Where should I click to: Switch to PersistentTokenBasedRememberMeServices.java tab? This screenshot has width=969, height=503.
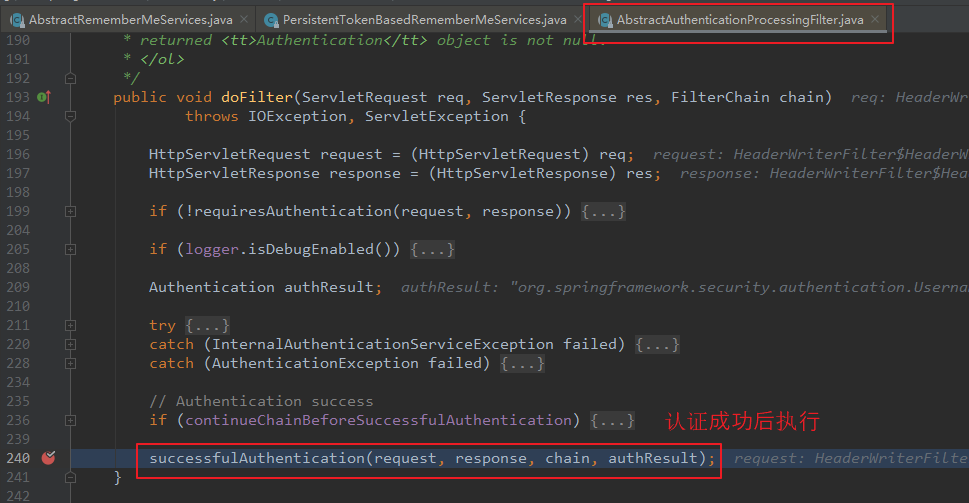pos(425,20)
